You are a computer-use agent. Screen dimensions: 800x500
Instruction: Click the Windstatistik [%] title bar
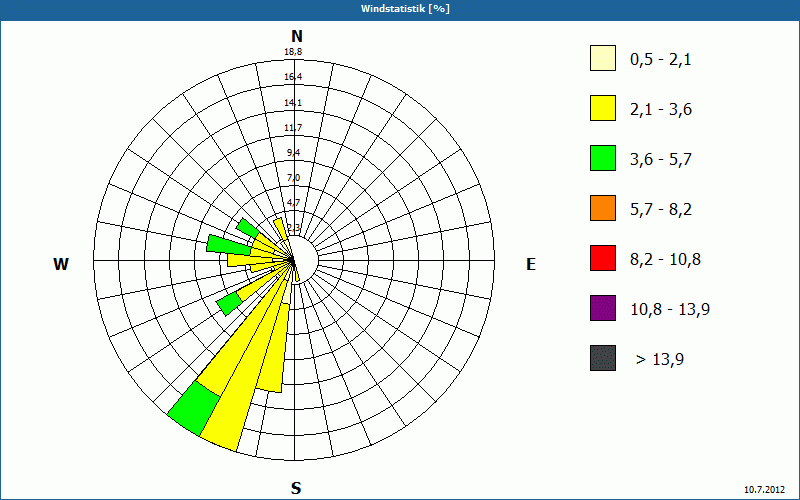(400, 9)
